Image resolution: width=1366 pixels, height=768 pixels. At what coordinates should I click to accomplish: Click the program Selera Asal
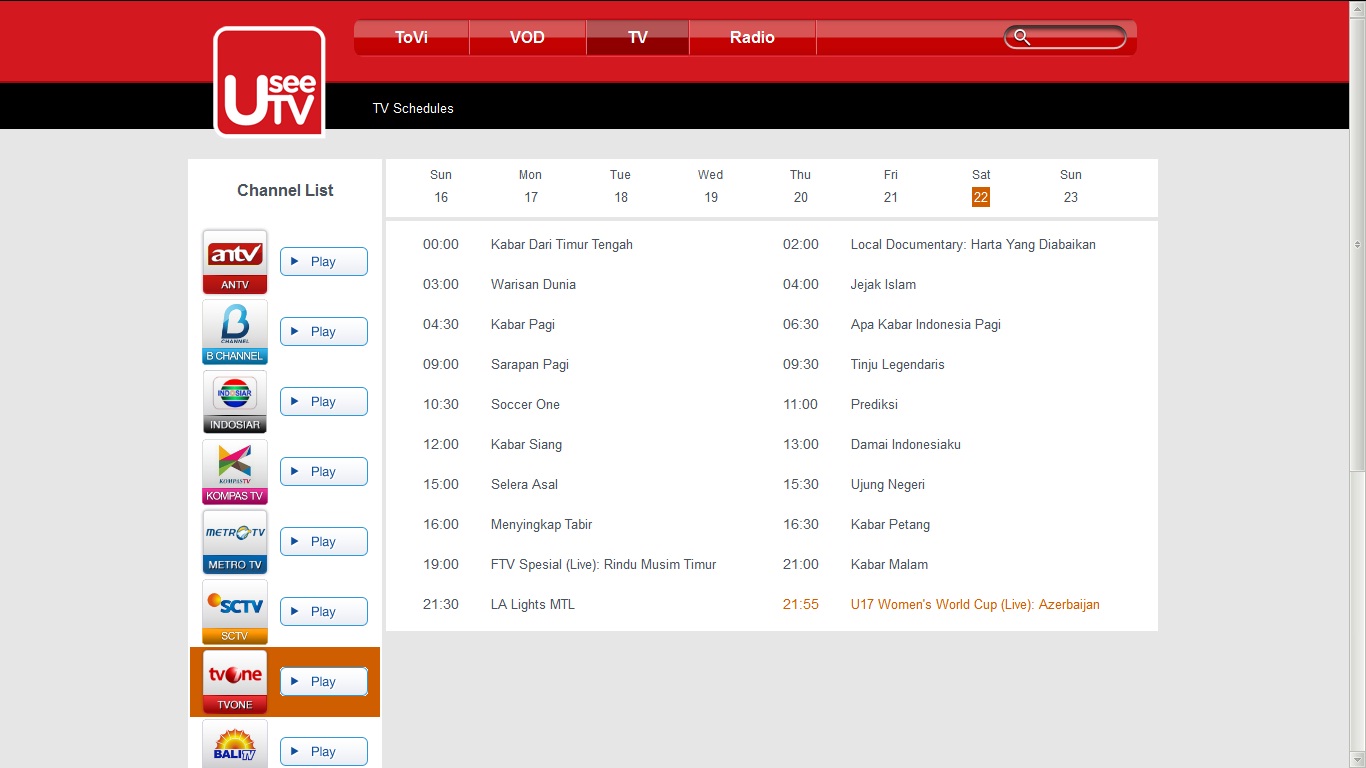(524, 484)
